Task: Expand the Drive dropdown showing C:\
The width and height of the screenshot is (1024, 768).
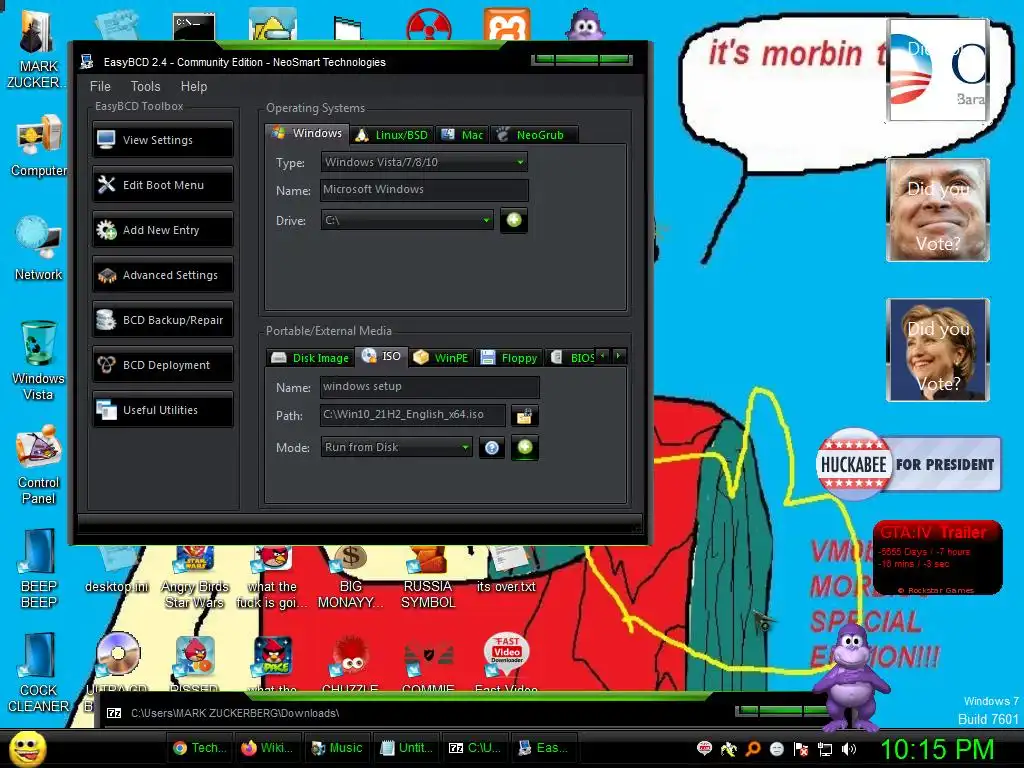Action: 407,220
